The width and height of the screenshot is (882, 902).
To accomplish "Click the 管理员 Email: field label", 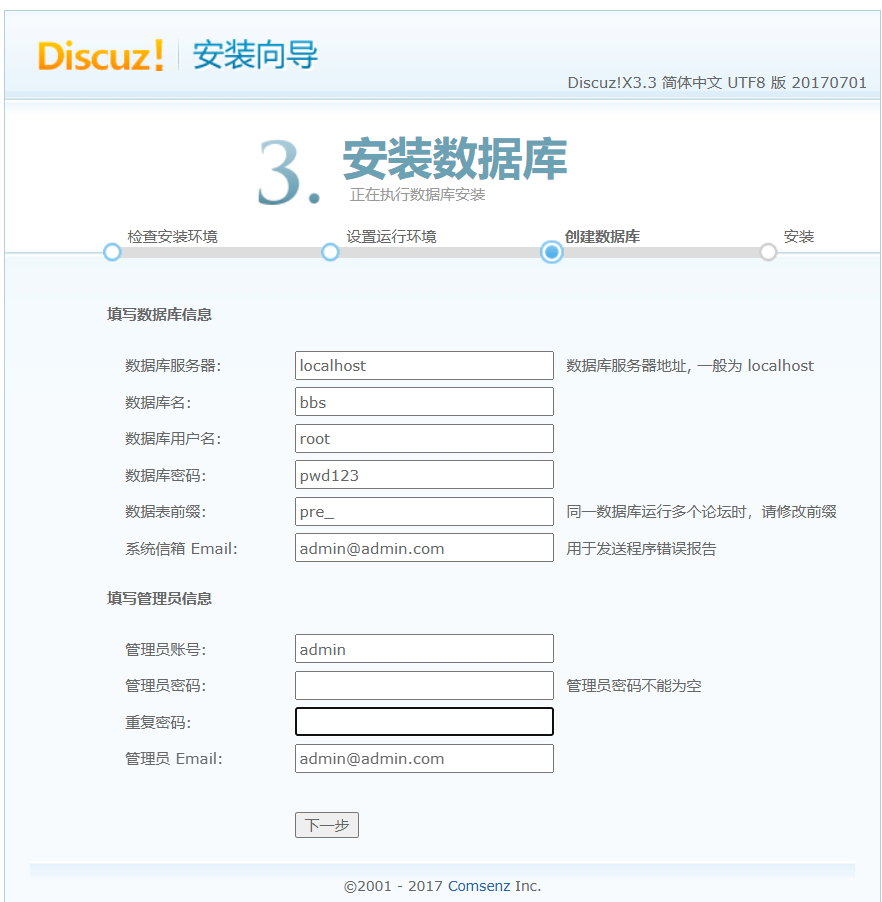I will click(x=174, y=759).
